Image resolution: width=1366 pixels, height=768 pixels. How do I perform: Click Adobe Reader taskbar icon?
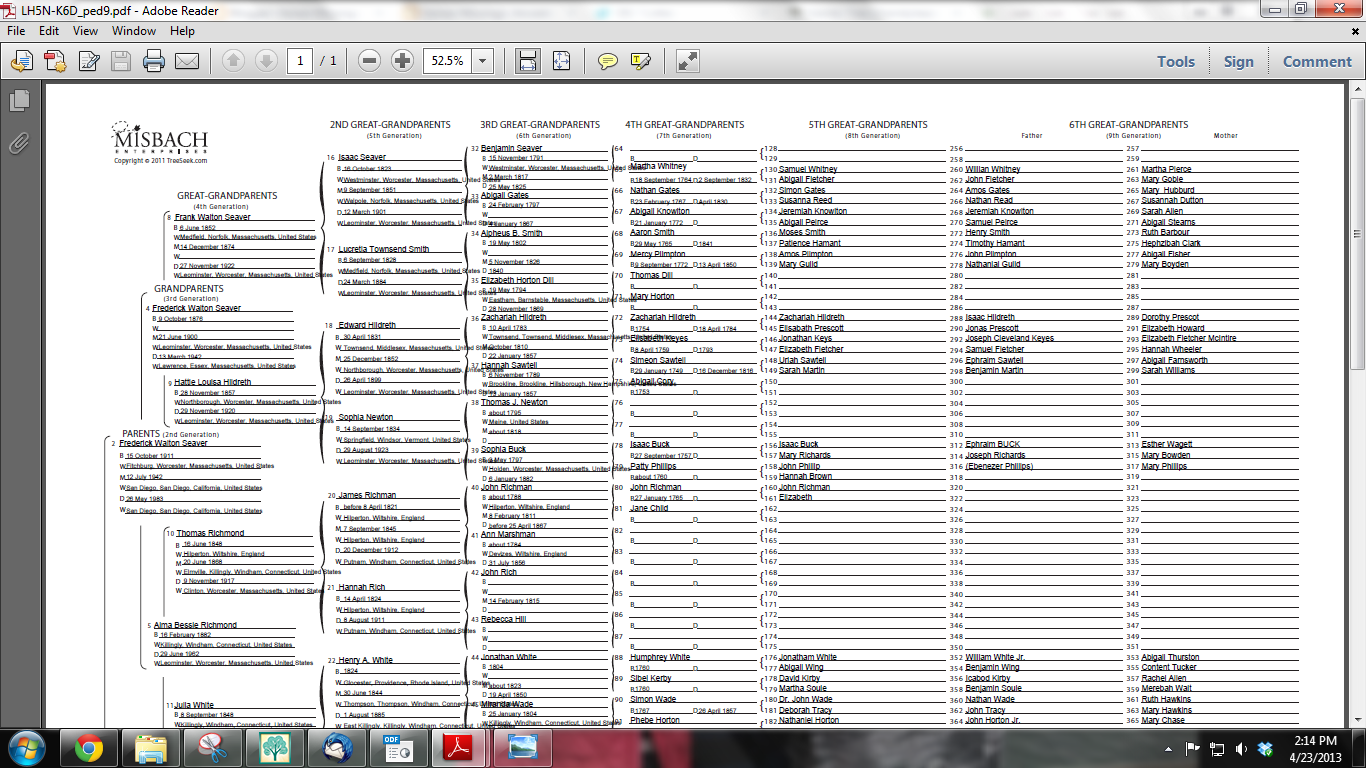[460, 748]
